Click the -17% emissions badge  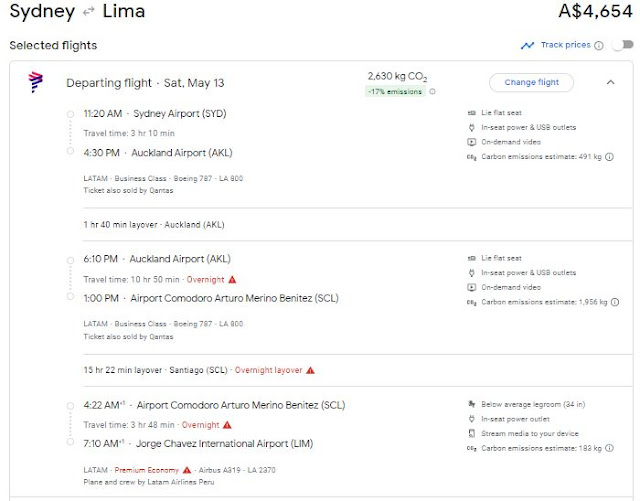[x=395, y=91]
